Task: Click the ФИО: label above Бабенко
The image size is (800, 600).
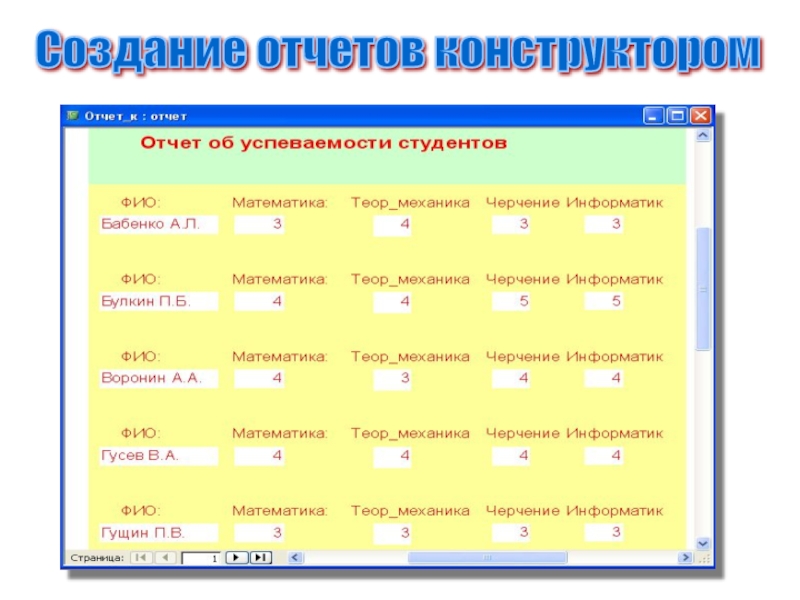Action: [x=140, y=203]
